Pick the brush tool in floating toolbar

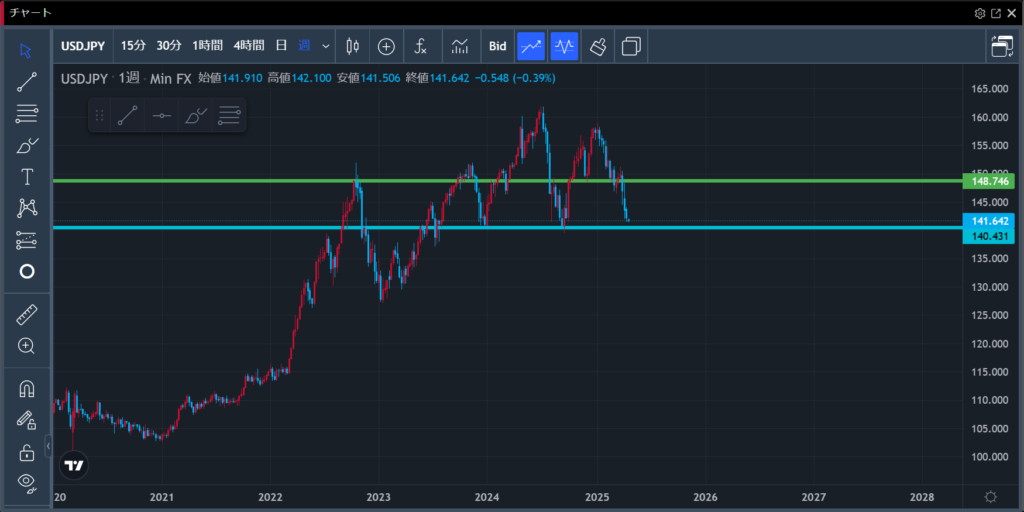[195, 116]
